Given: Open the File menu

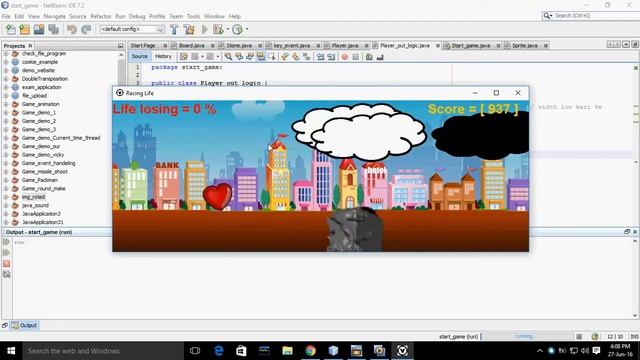Looking at the screenshot, I should [x=6, y=16].
